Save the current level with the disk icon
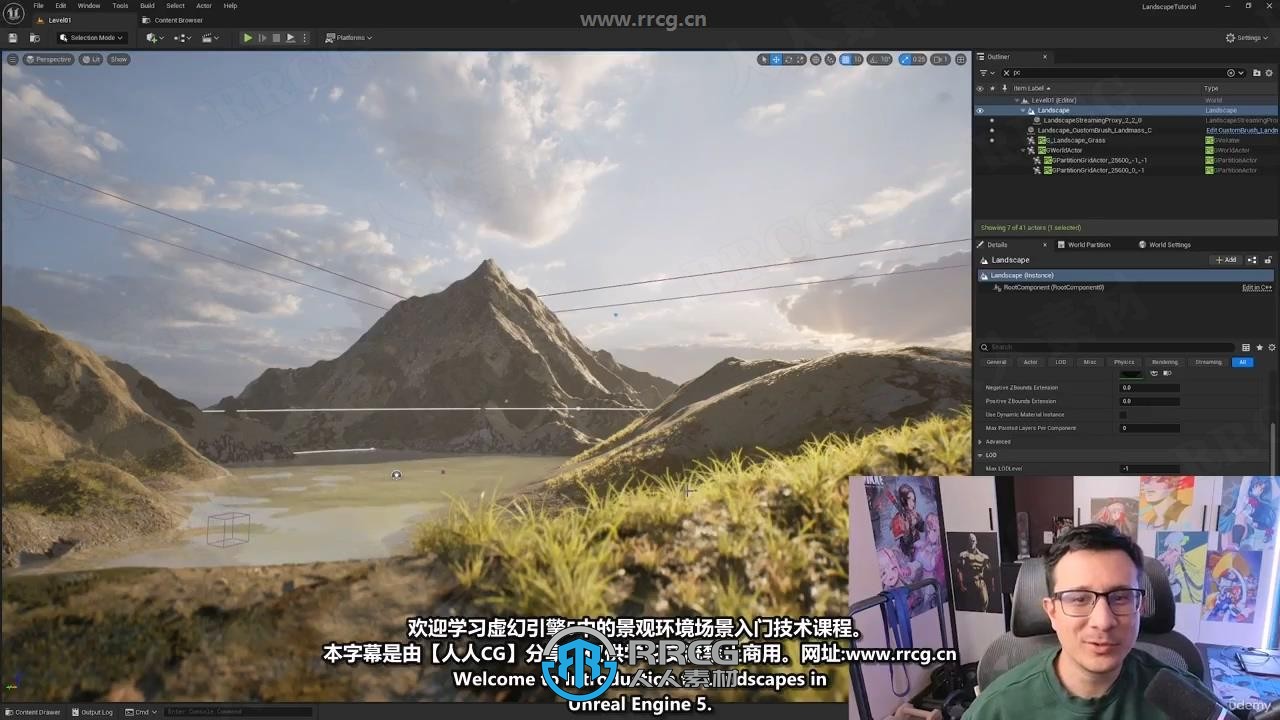Viewport: 1280px width, 720px height. pos(13,38)
